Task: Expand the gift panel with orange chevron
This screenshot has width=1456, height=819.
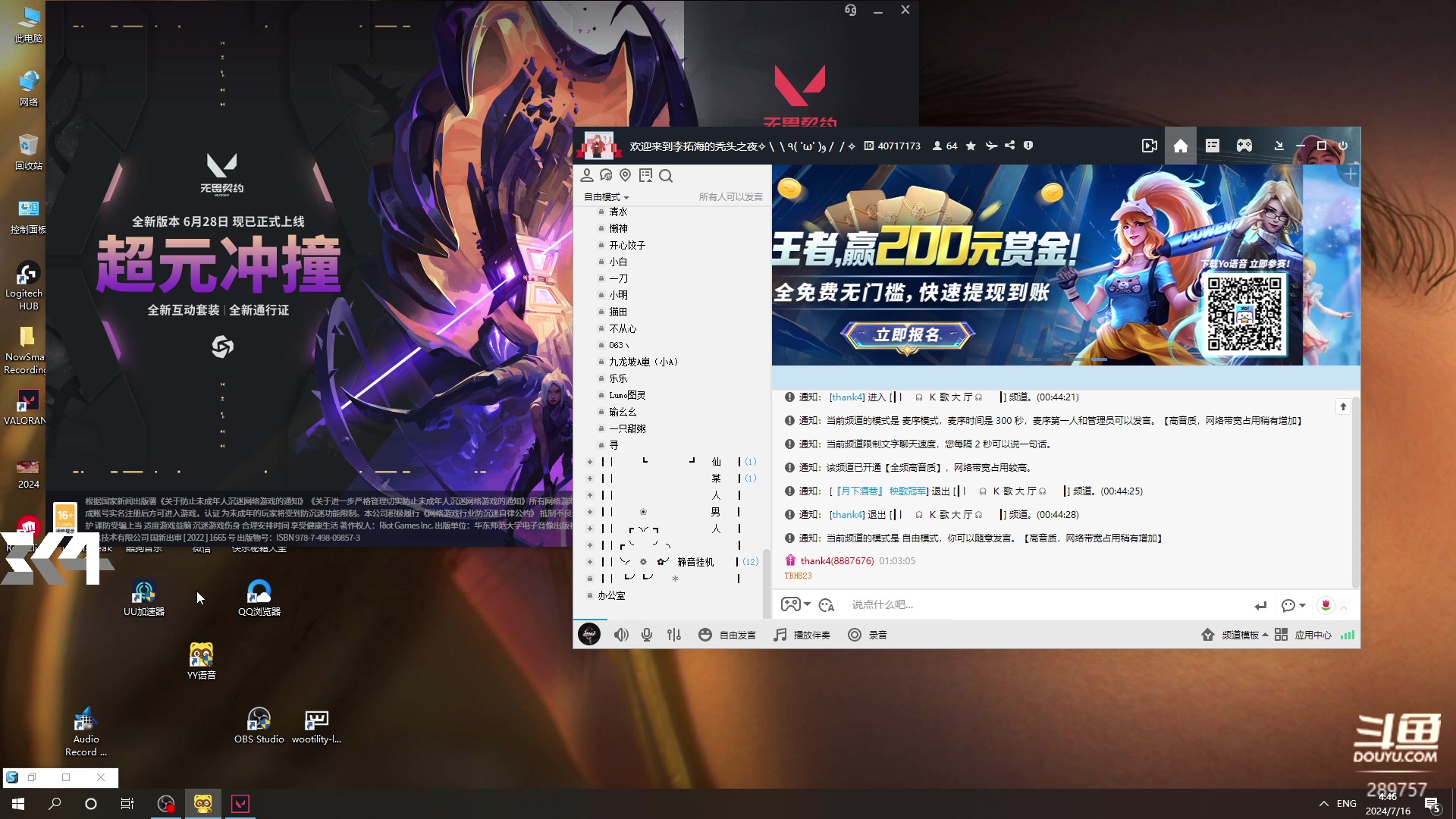Action: coord(1344,607)
